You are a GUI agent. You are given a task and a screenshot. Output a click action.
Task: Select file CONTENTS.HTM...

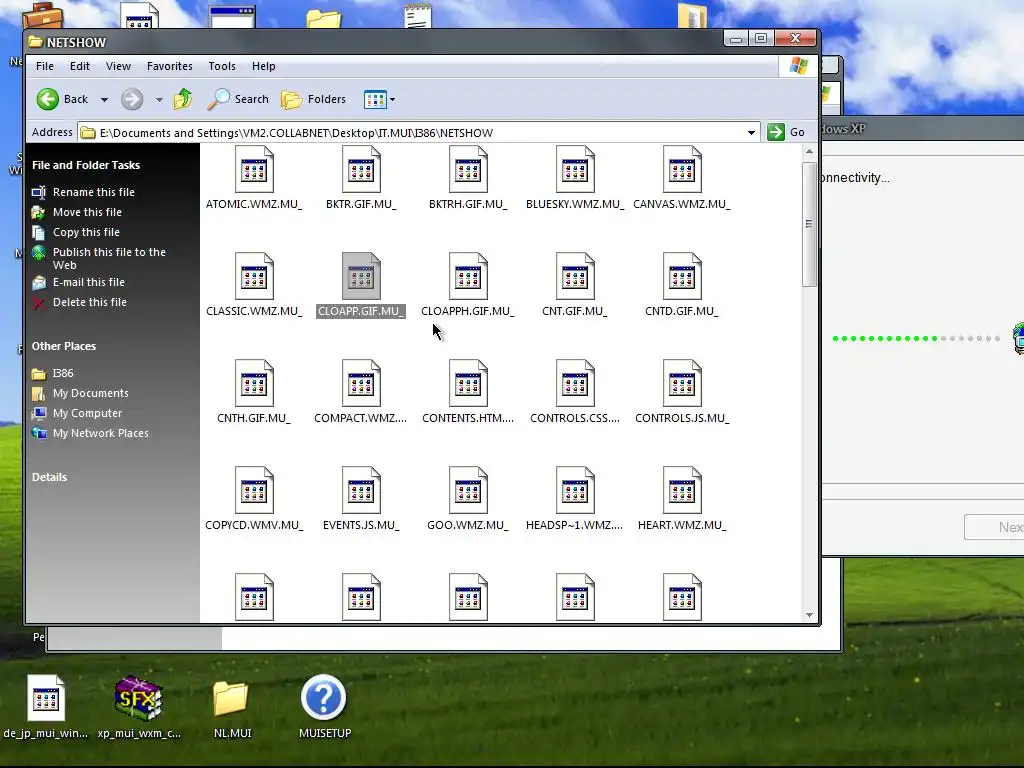coord(468,392)
